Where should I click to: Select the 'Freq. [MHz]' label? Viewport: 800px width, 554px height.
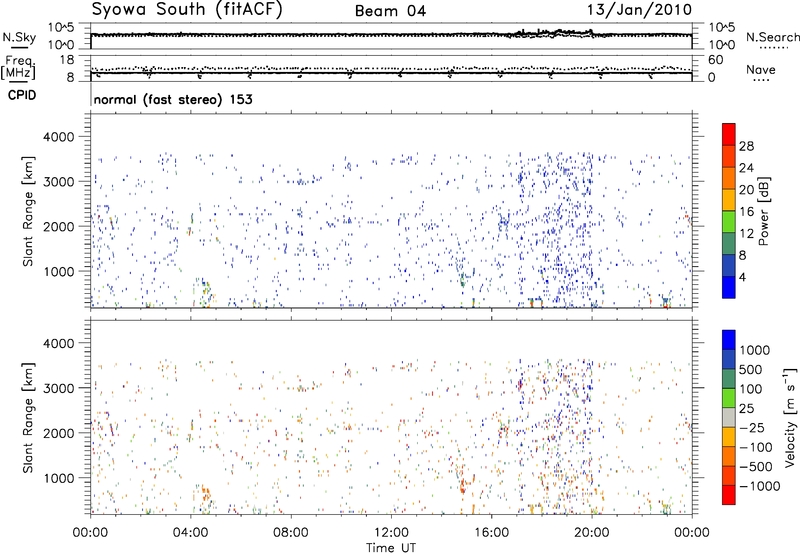19,67
